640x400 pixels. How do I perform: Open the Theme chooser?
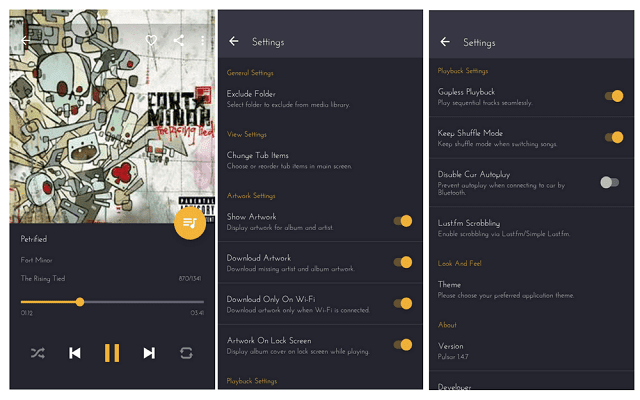tap(531, 289)
